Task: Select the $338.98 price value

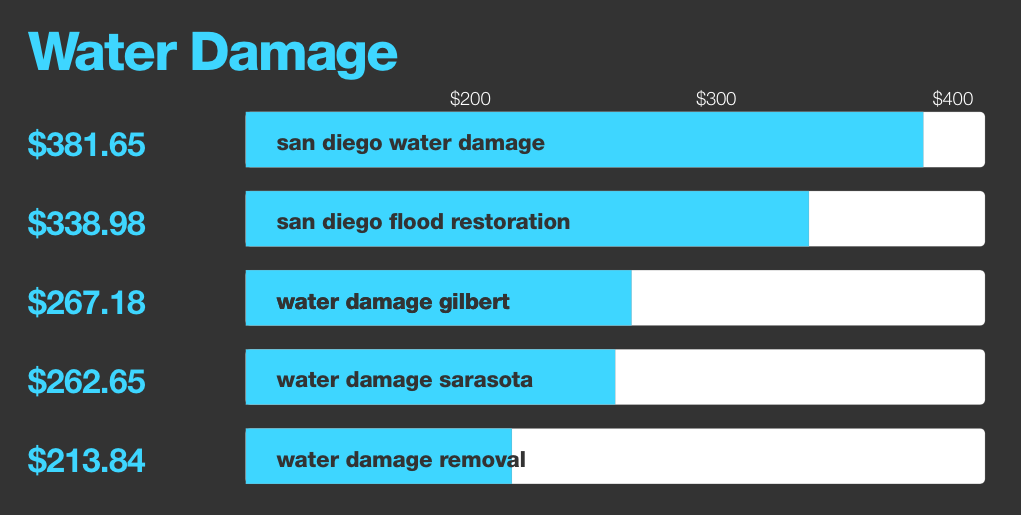Action: tap(87, 223)
